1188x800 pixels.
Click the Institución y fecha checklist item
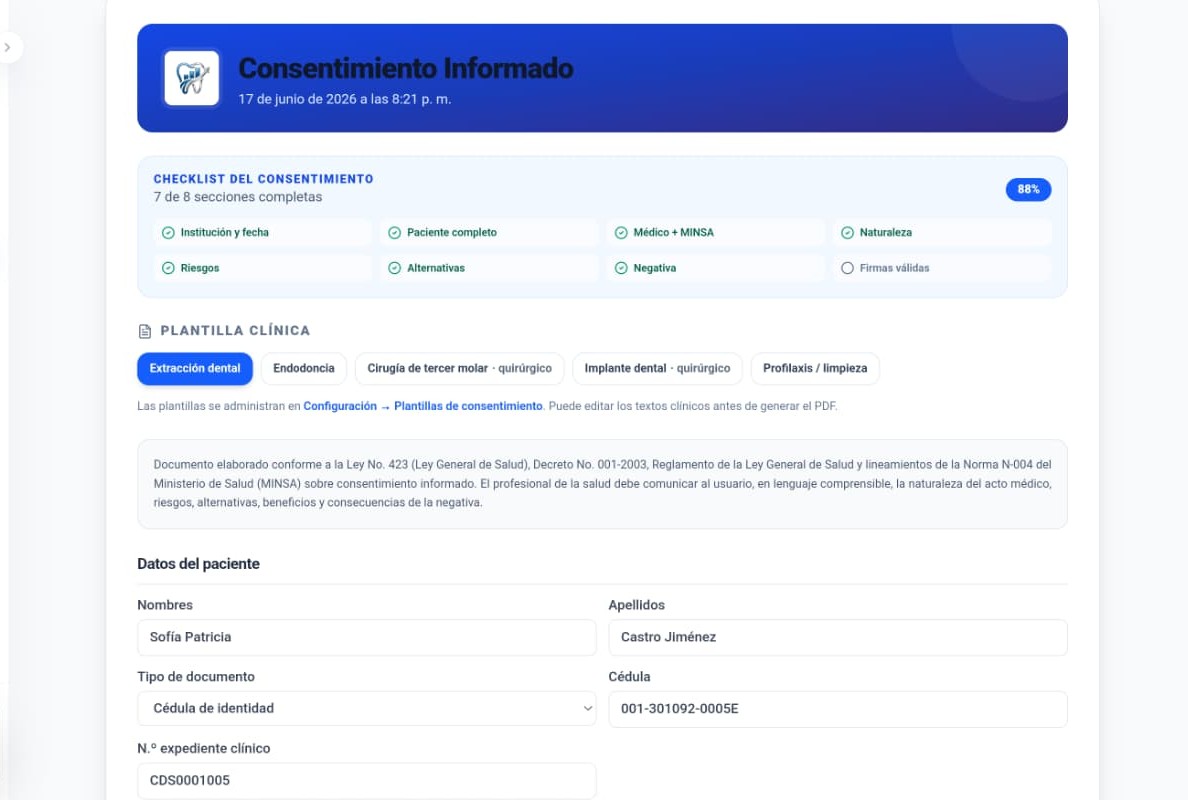click(x=262, y=233)
